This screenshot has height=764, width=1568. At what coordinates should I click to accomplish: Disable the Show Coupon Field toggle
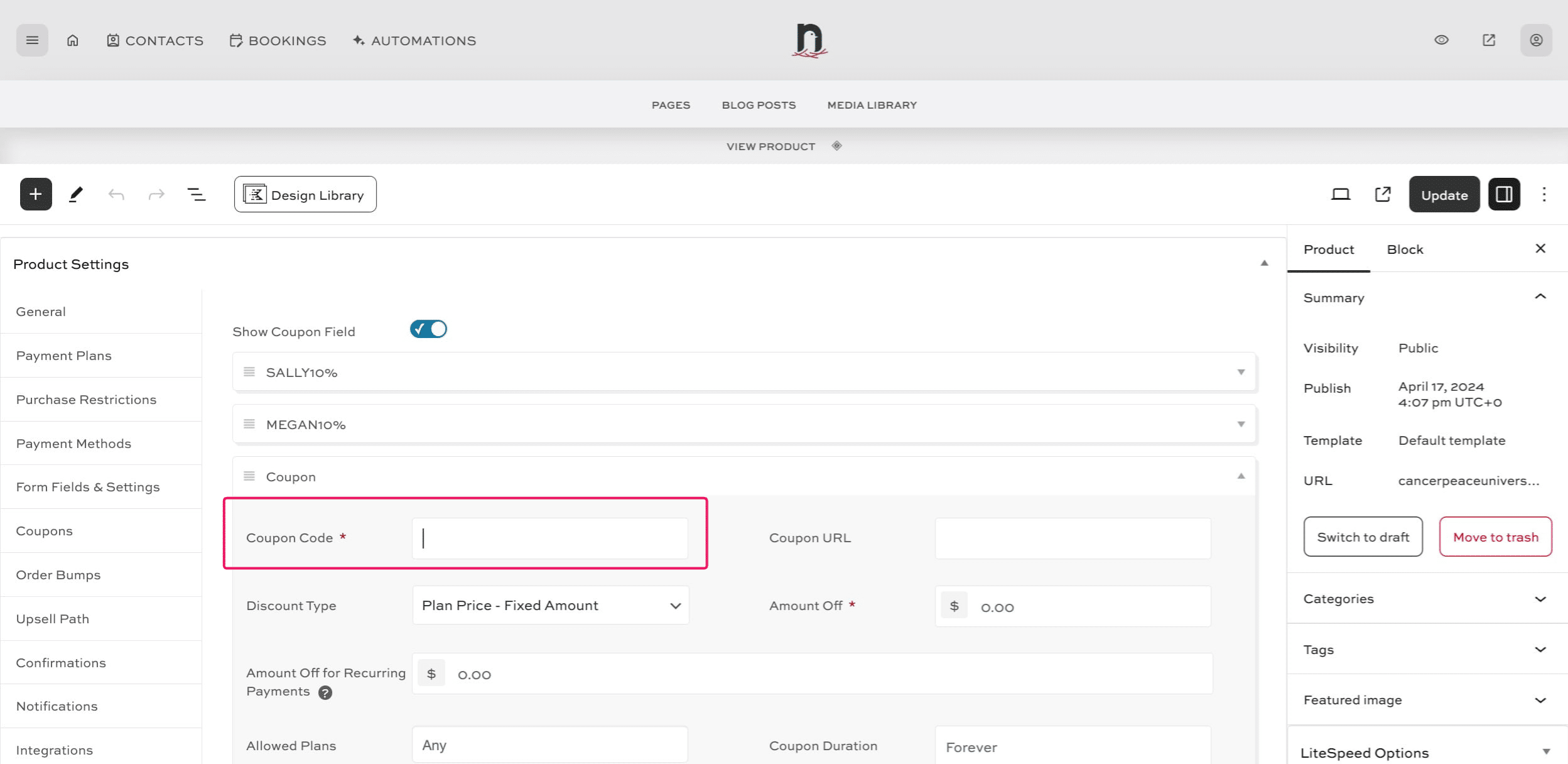pos(429,329)
